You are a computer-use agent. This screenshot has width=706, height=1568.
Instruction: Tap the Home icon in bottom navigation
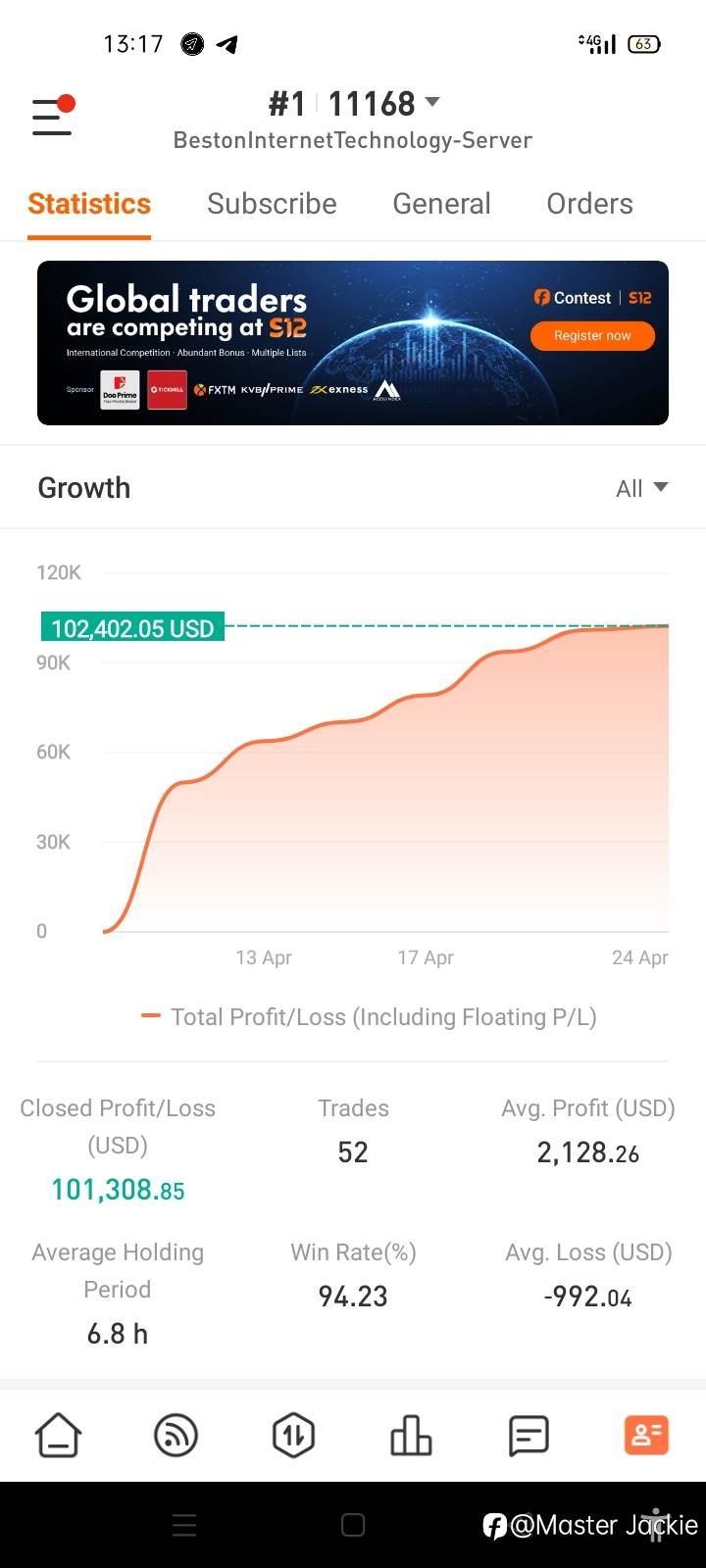click(x=59, y=1436)
